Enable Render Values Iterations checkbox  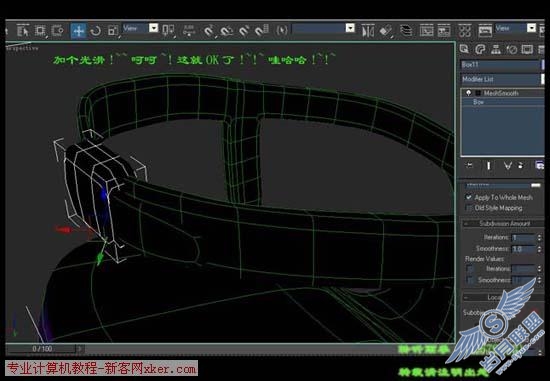coord(470,269)
